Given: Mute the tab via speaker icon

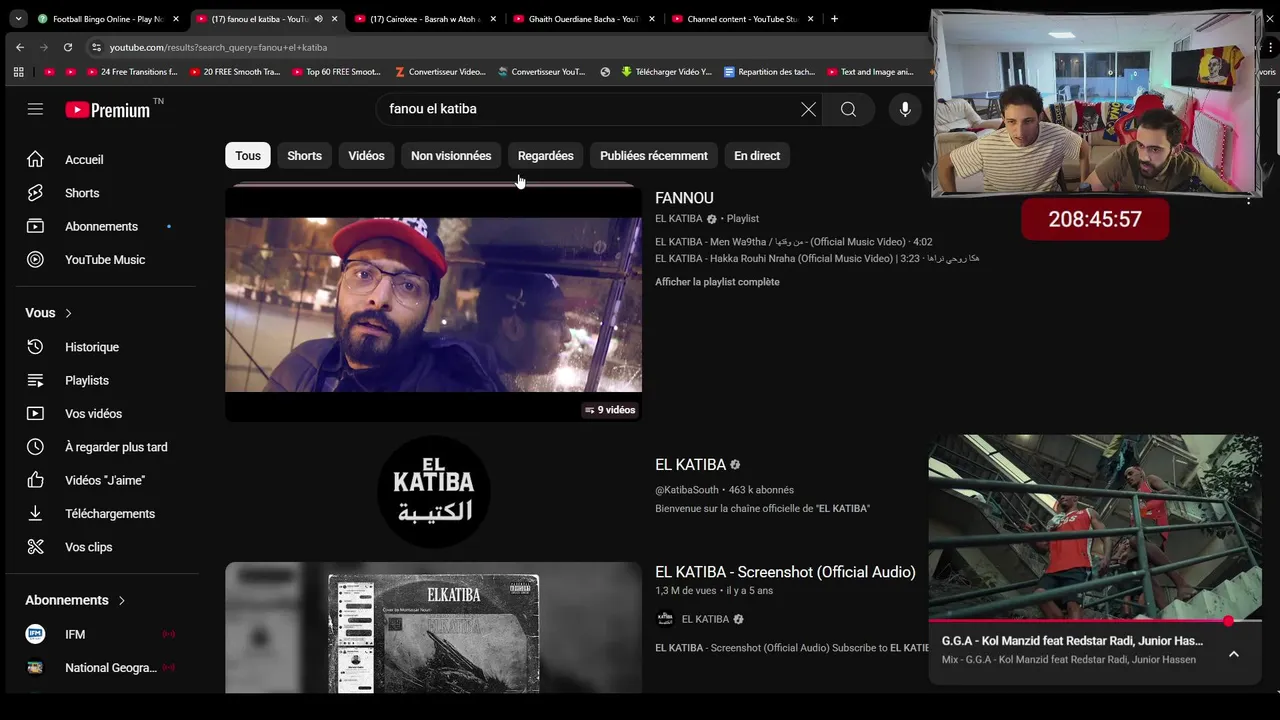Looking at the screenshot, I should pos(318,18).
